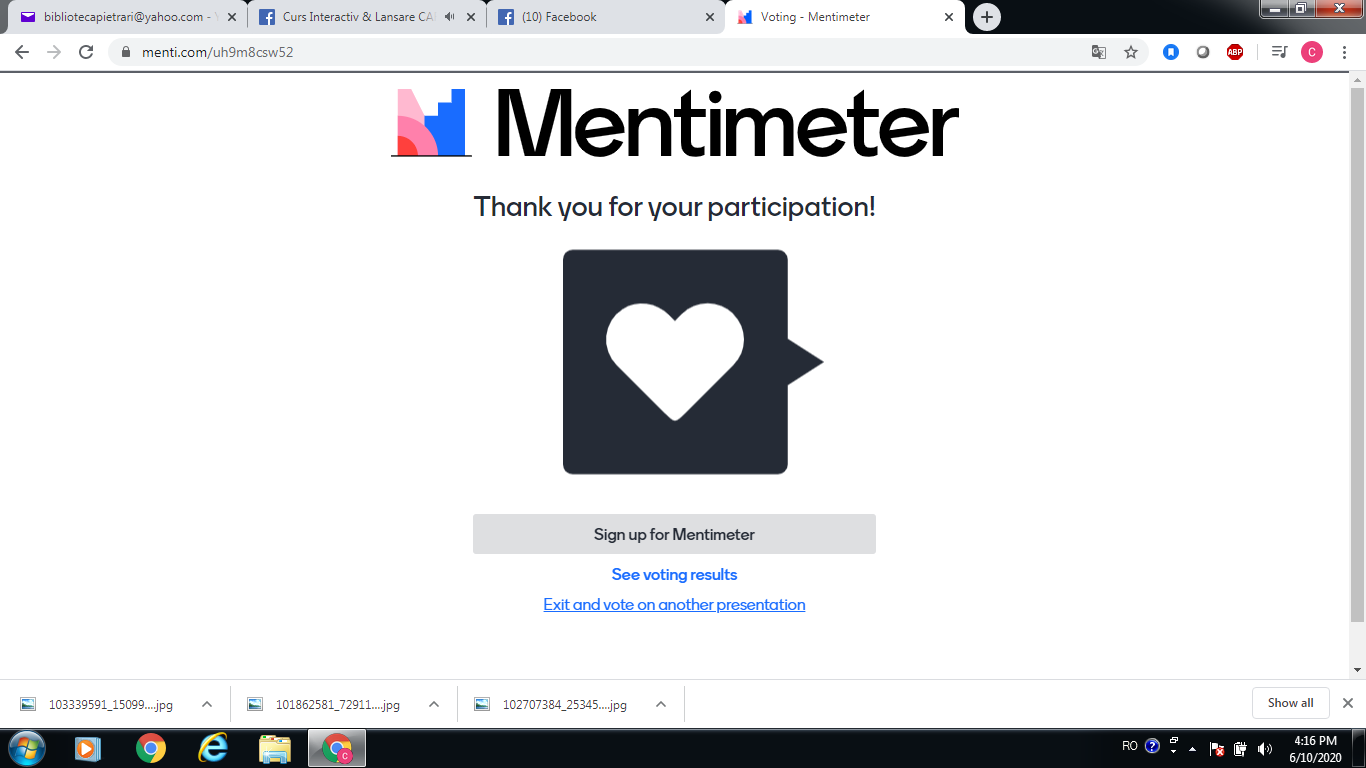The image size is (1366, 768).
Task: Mute audio icon on Curs Interactiv tab
Action: [x=450, y=17]
